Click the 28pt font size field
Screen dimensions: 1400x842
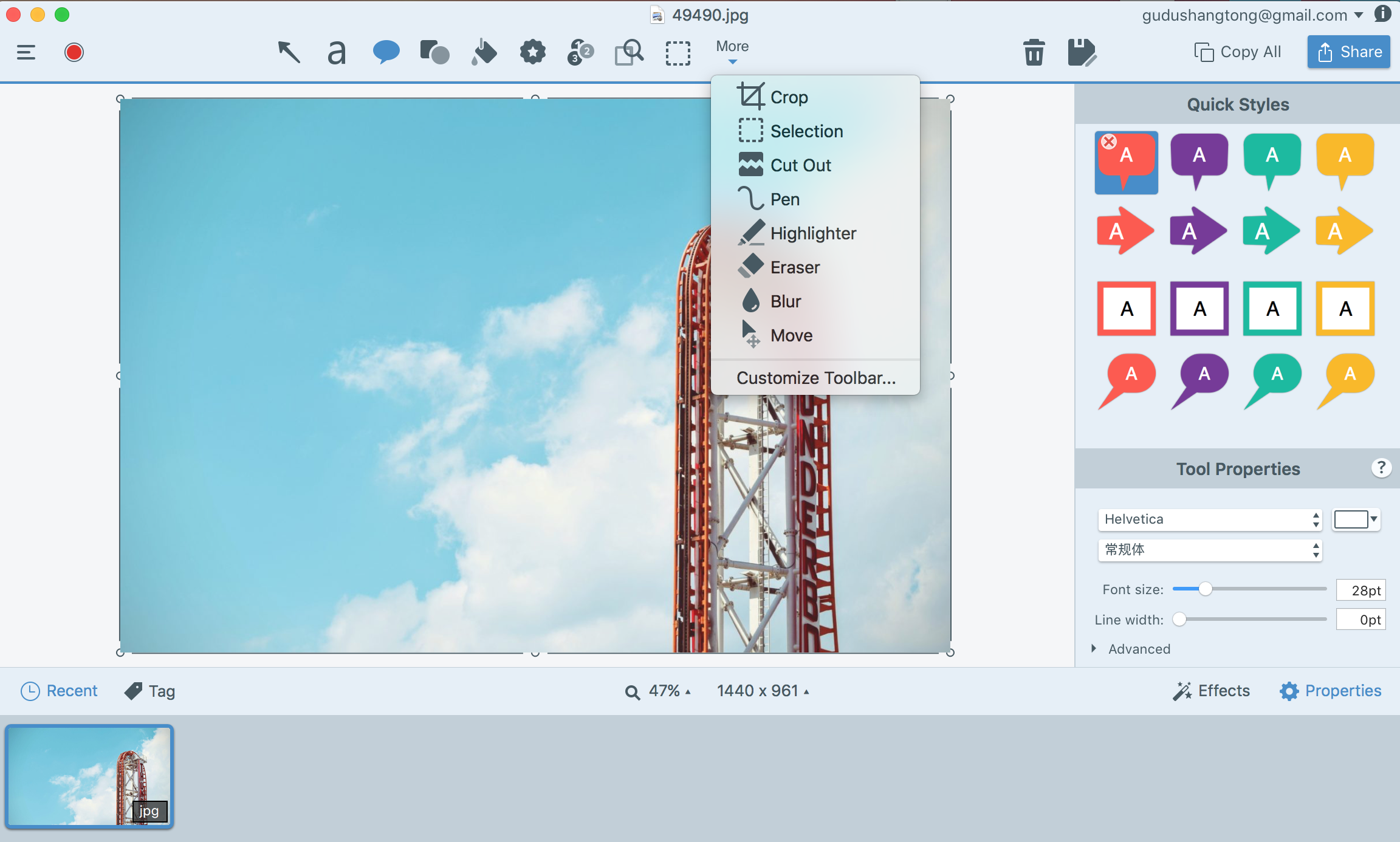coord(1361,590)
